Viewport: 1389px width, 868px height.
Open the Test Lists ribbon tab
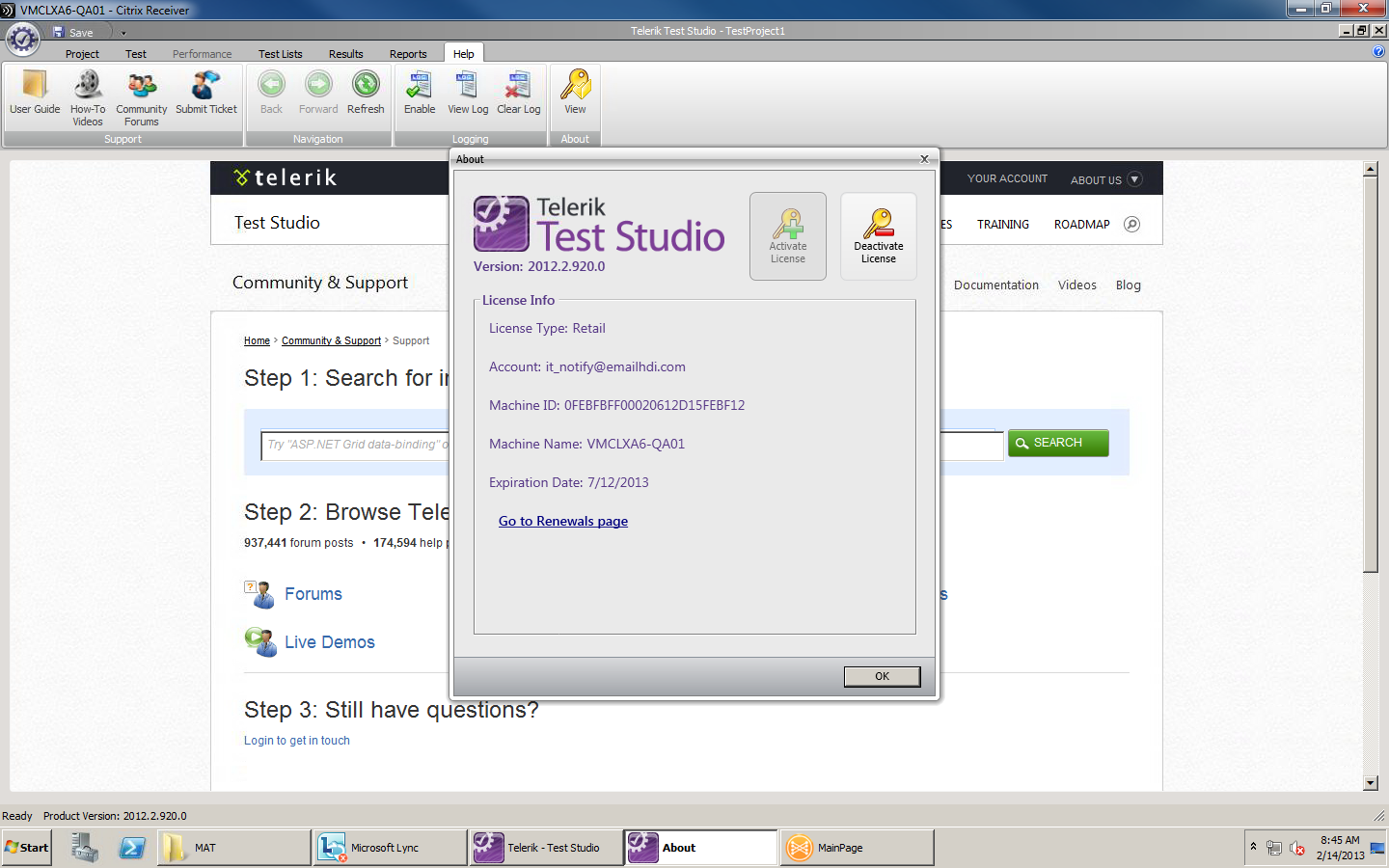pyautogui.click(x=280, y=54)
